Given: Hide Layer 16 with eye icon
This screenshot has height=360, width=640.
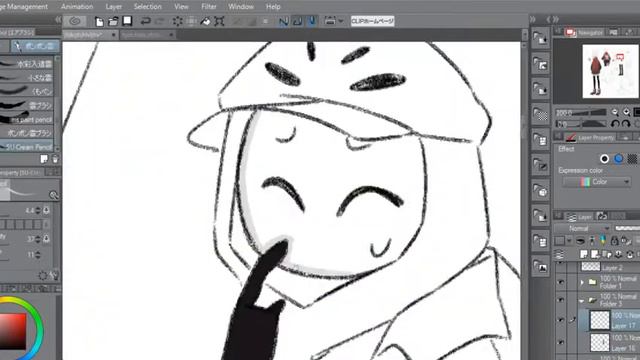Looking at the screenshot, I should (561, 342).
